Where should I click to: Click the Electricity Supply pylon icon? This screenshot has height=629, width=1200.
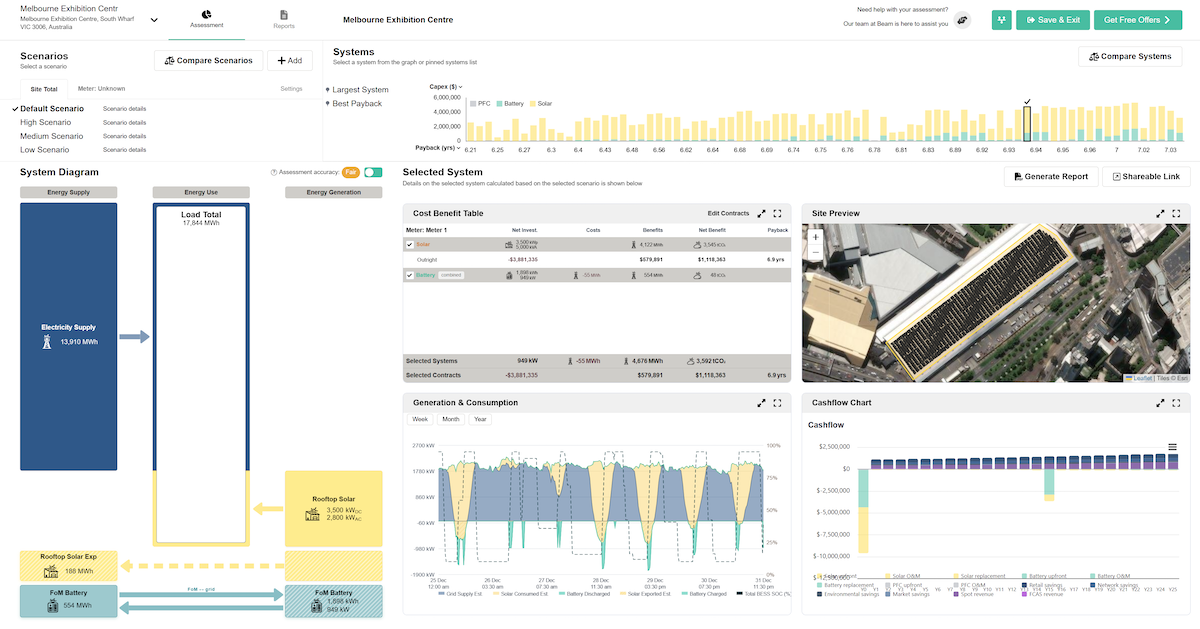(x=45, y=342)
